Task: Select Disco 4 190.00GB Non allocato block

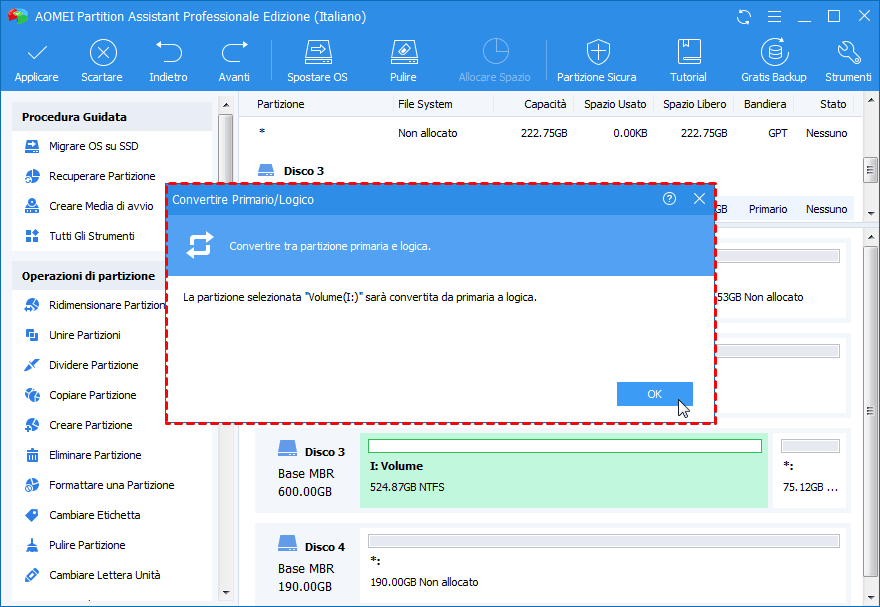Action: coord(604,565)
